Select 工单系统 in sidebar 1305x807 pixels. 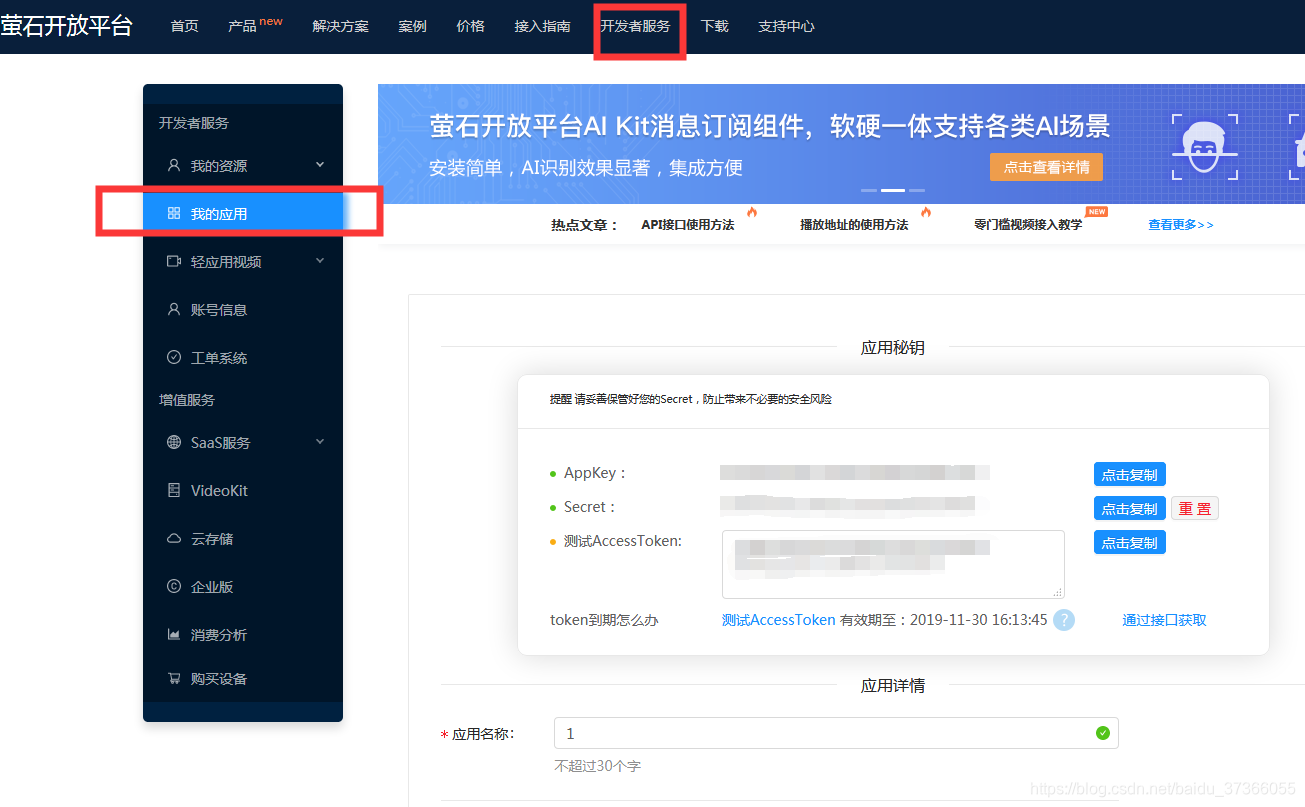243,357
